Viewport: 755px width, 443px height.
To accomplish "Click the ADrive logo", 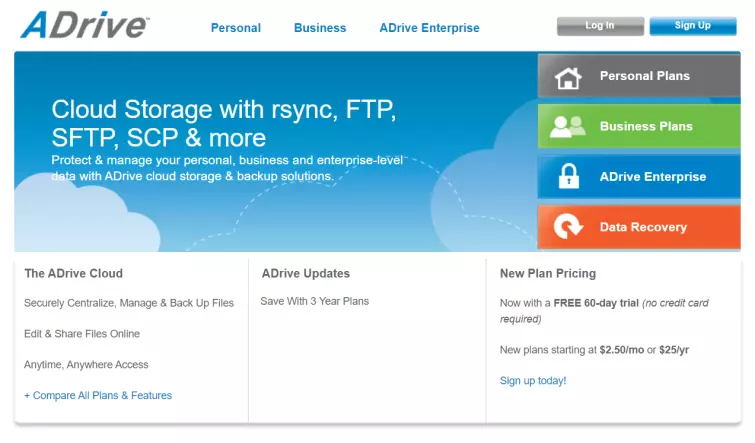I will coord(84,25).
